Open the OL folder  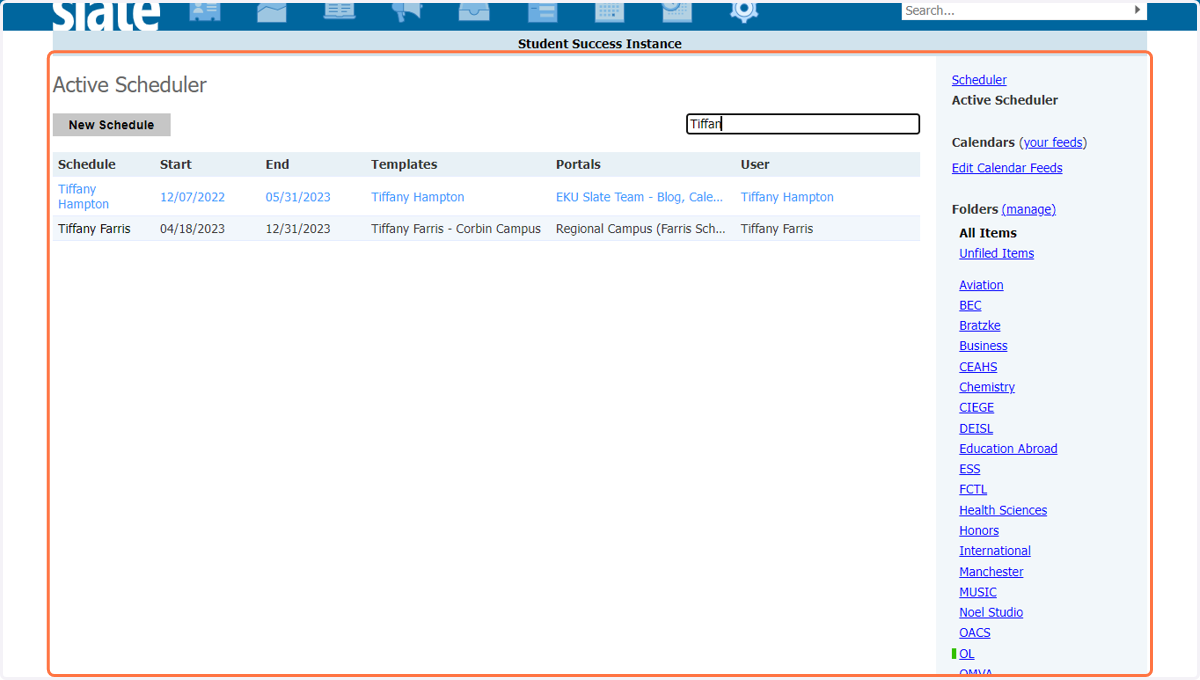(x=966, y=654)
